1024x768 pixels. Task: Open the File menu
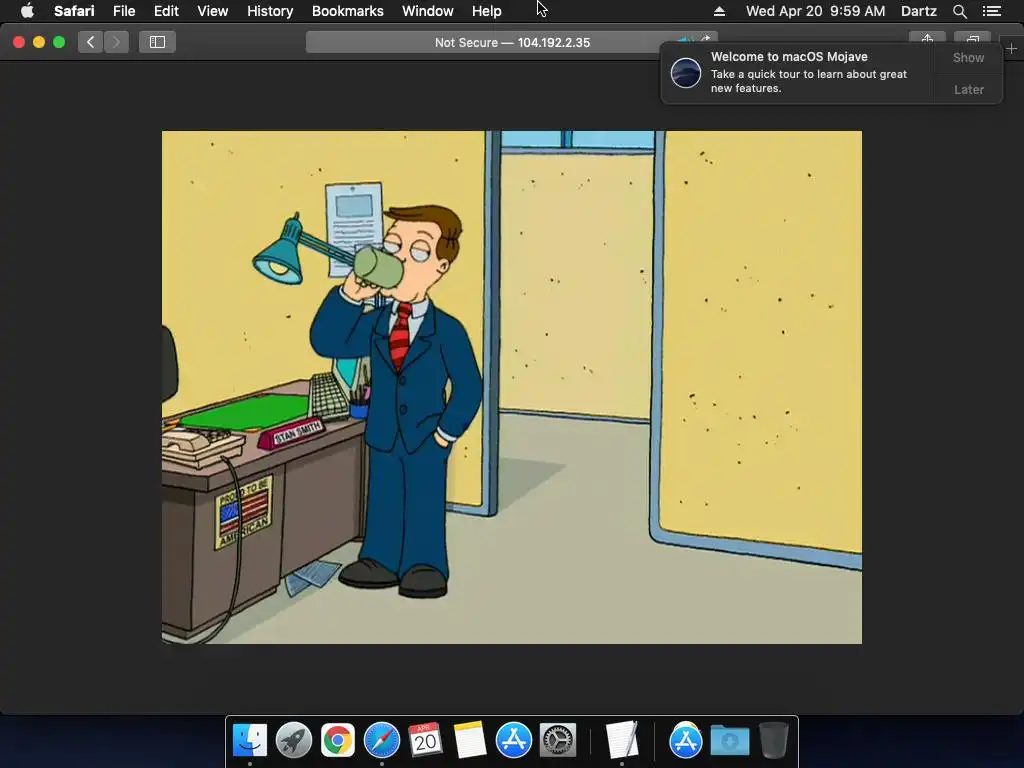(123, 11)
